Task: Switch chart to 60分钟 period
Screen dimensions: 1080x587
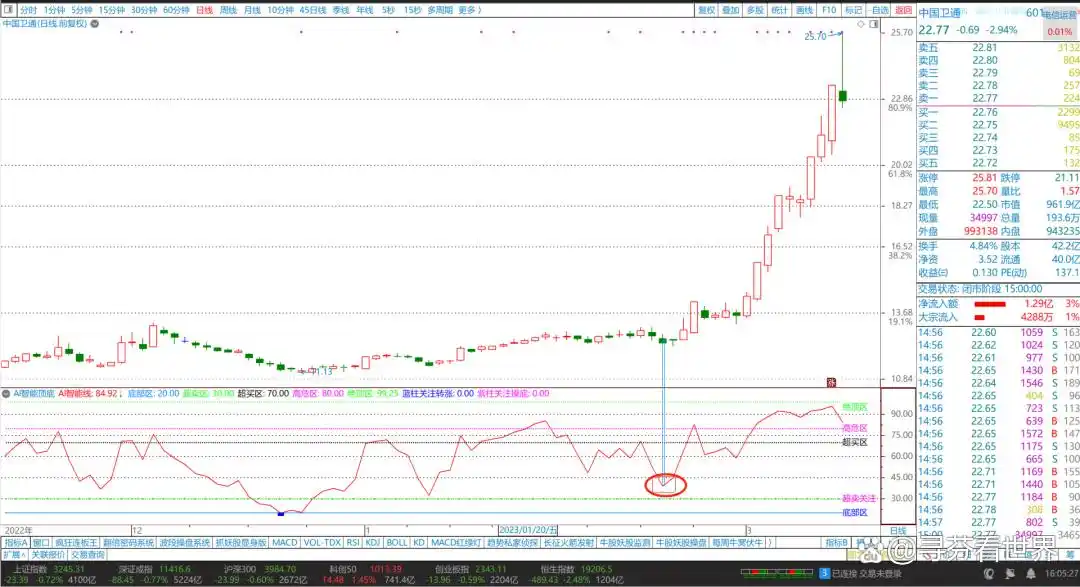Action: (x=175, y=9)
